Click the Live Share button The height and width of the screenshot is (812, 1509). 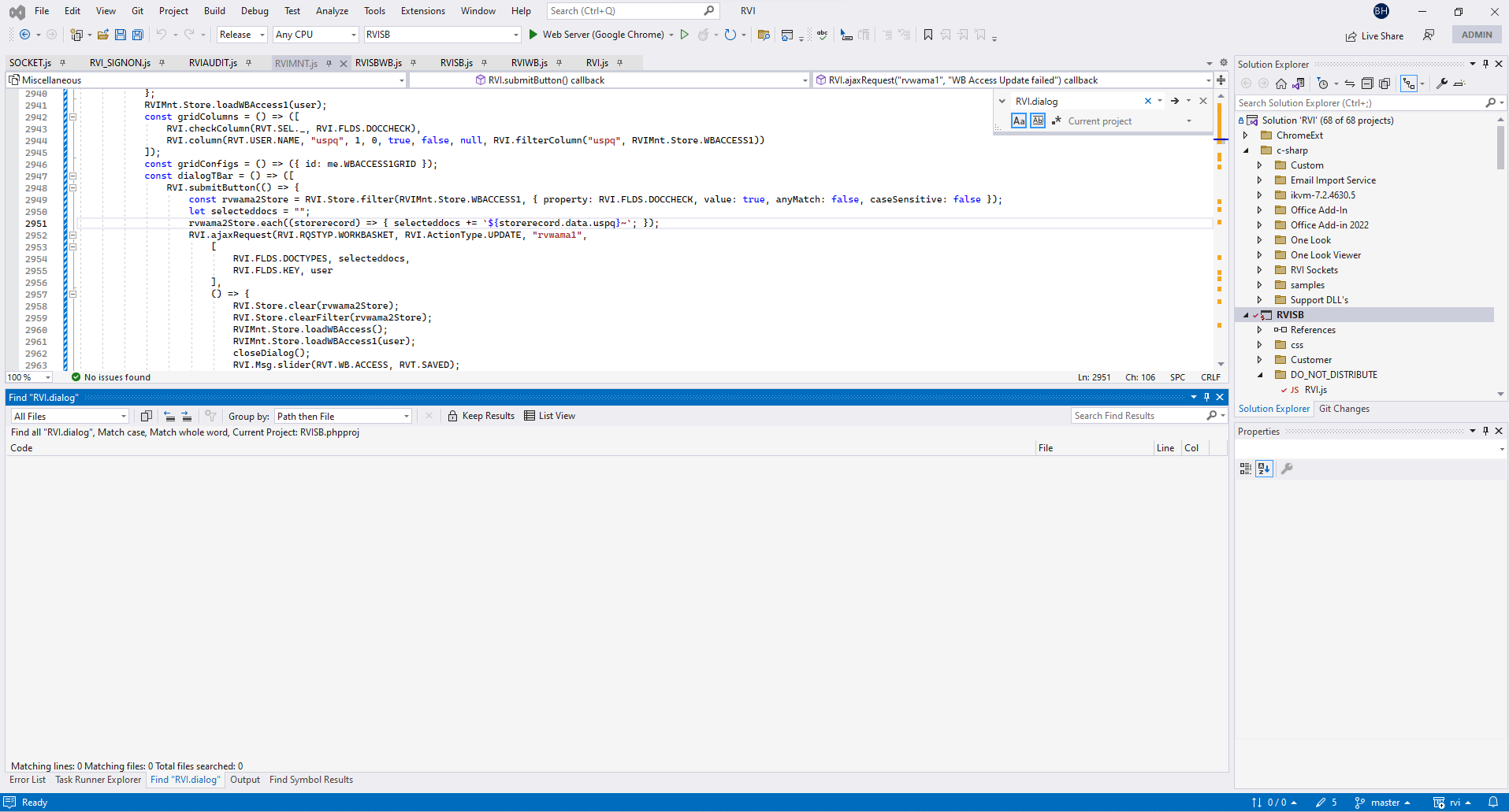(1374, 35)
